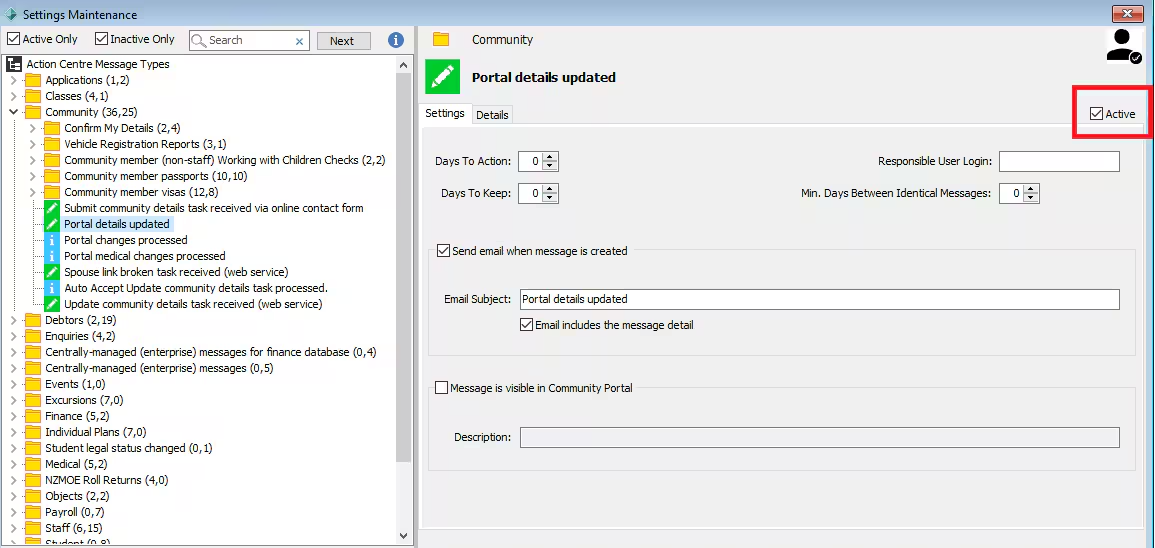This screenshot has width=1155, height=548.
Task: Click pencil icon for Spouse link broken task
Action: [52, 272]
